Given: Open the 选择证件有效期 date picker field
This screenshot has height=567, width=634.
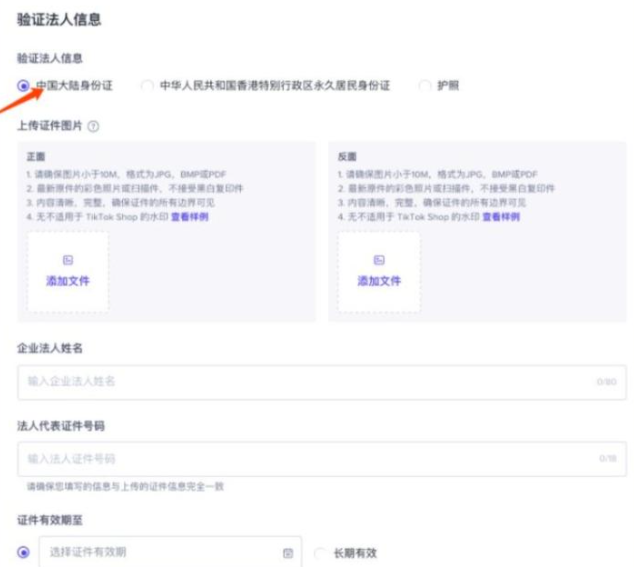Looking at the screenshot, I should [x=160, y=552].
